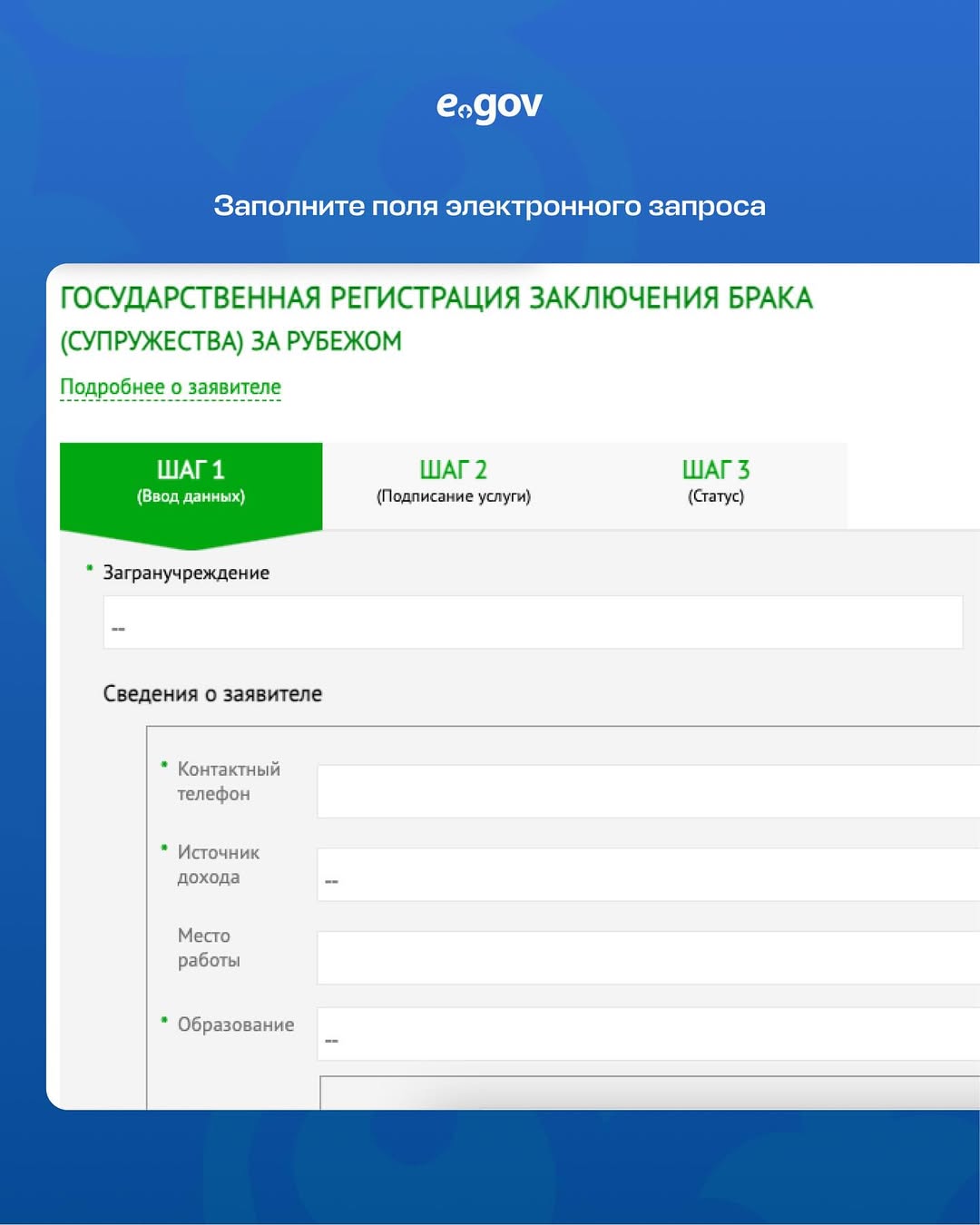Click into the Место работы text field
Screen dimensions: 980x1225
click(x=648, y=958)
